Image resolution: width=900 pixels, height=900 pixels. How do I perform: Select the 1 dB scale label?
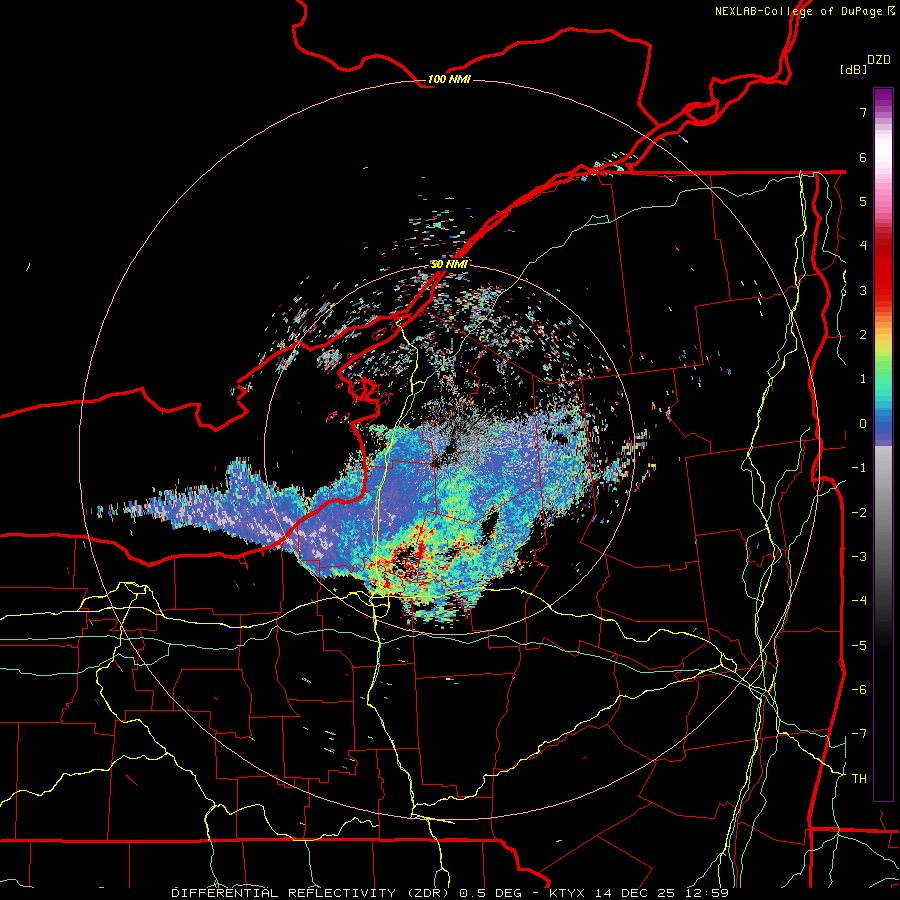[863, 379]
